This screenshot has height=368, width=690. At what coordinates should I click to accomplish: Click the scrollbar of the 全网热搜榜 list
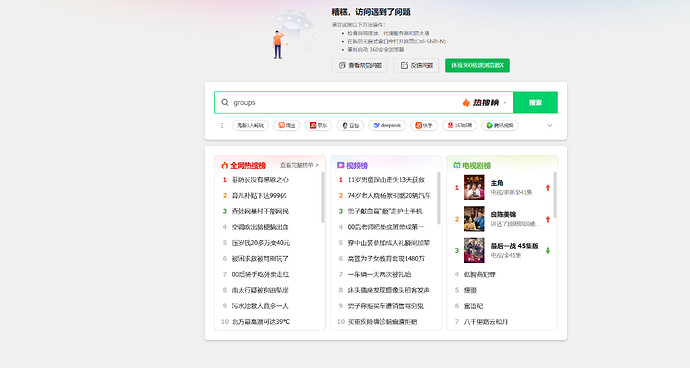tap(323, 197)
